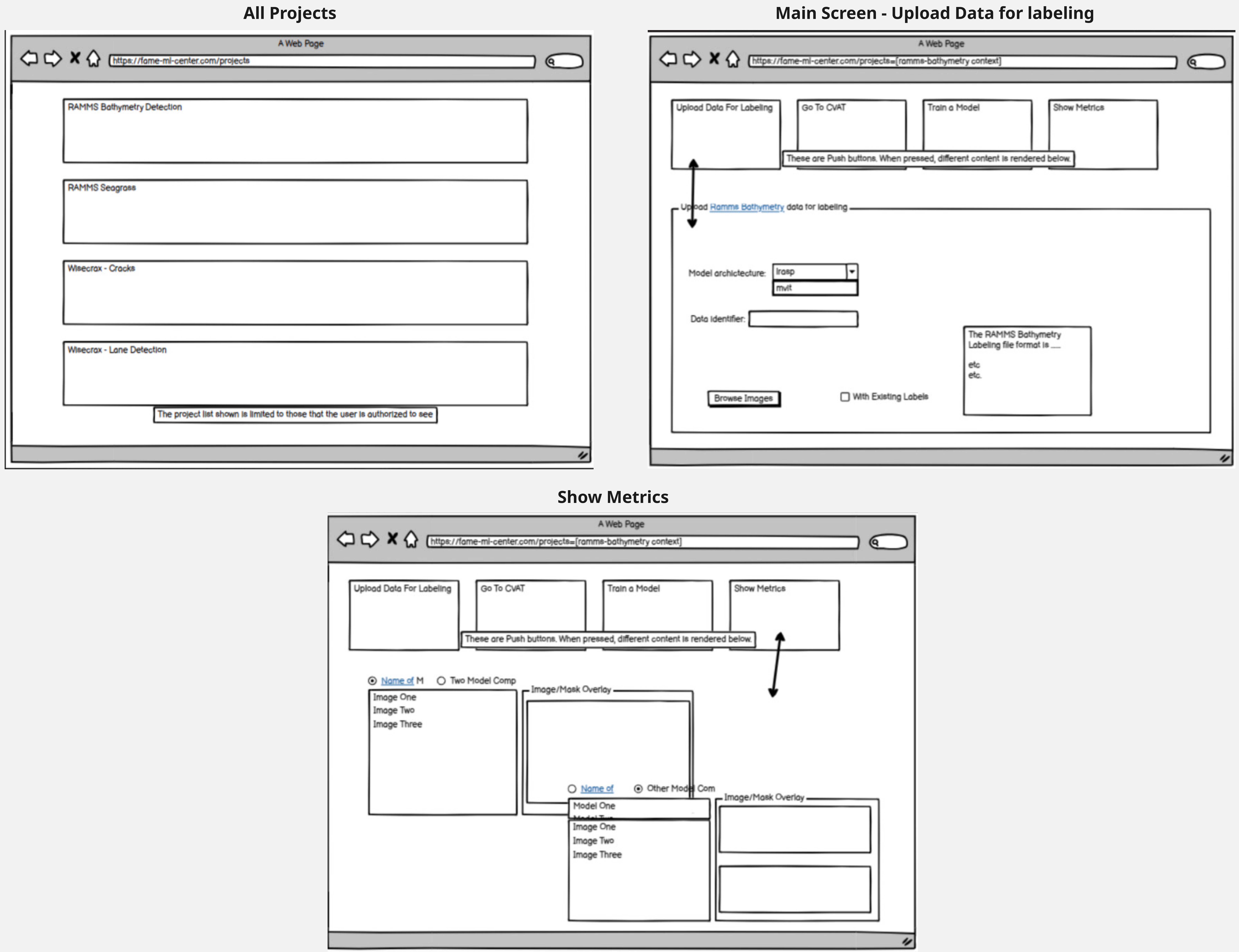Enable With Existing Labels checkbox

pyautogui.click(x=845, y=397)
